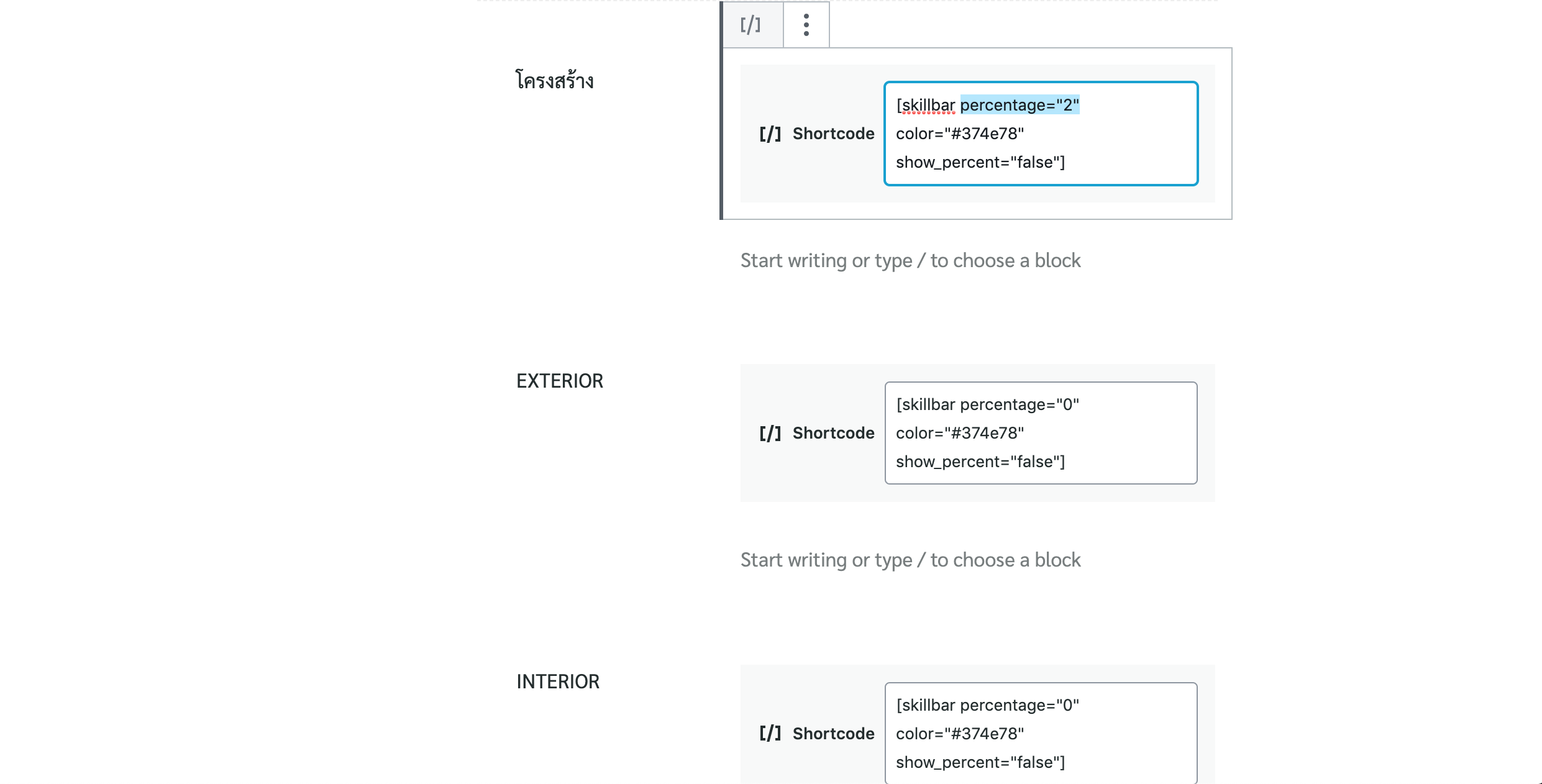Select the EXTERIOR text block

560,381
